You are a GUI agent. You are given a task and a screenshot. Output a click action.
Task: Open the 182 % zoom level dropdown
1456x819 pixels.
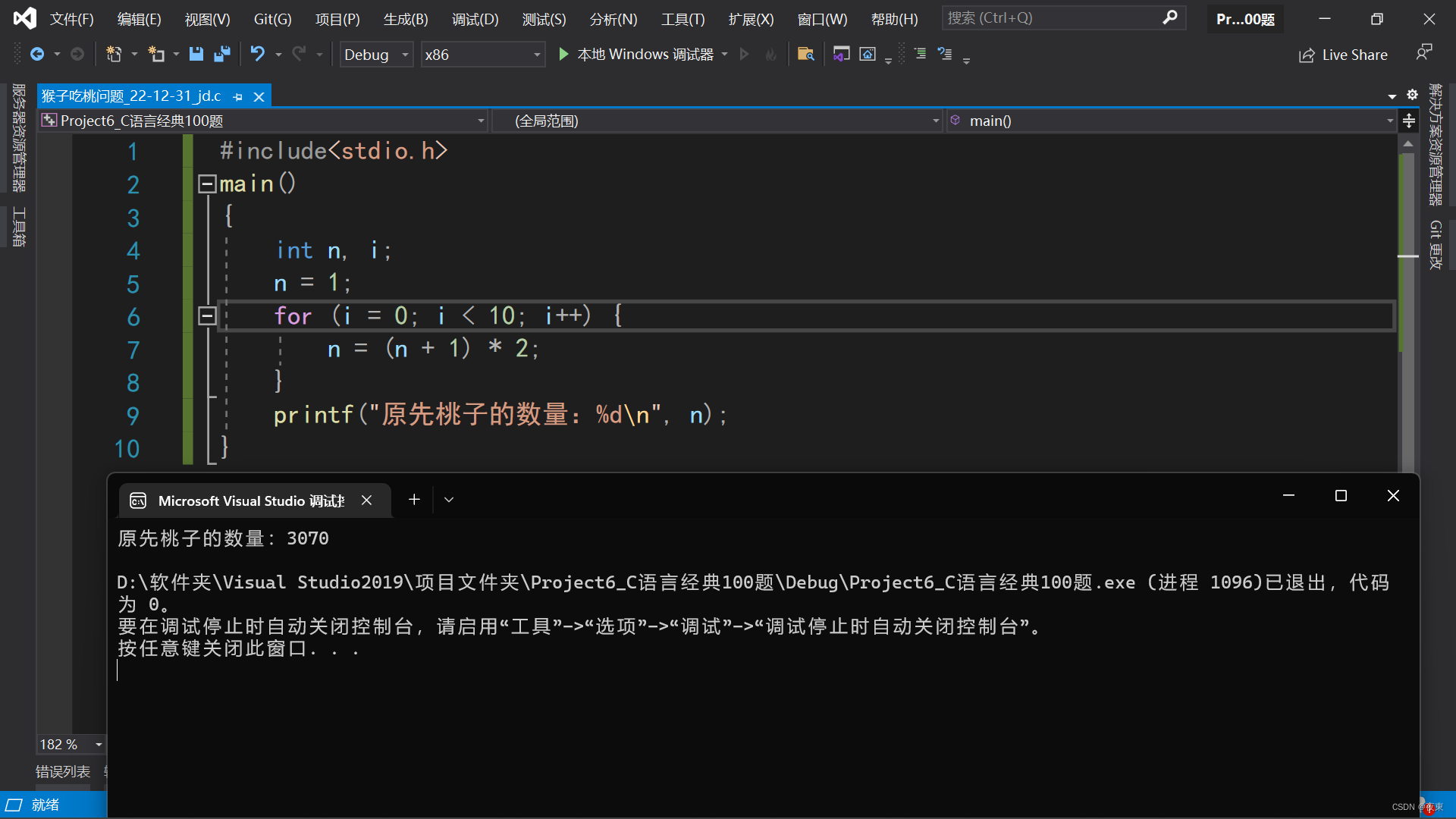(x=99, y=745)
